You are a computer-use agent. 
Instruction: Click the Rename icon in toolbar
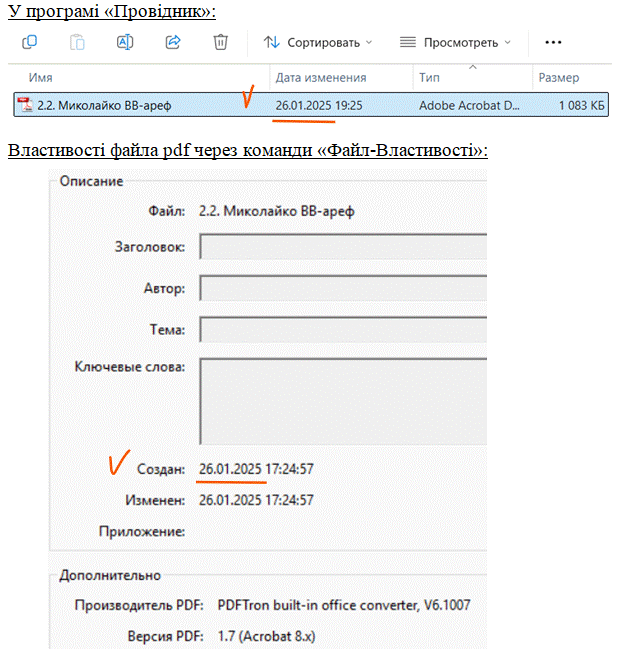[x=125, y=42]
